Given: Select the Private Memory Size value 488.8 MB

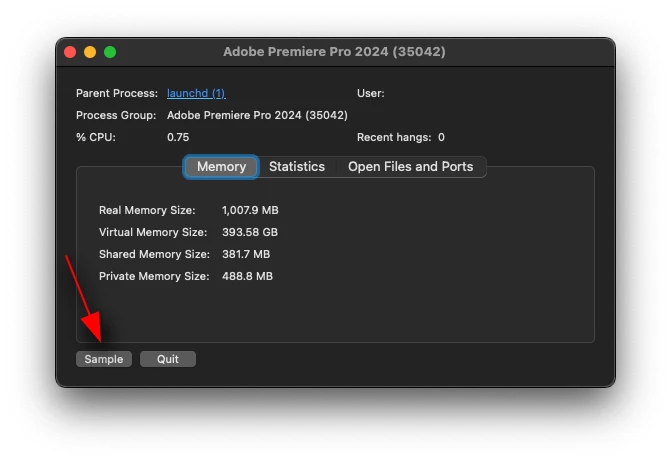Looking at the screenshot, I should point(247,276).
